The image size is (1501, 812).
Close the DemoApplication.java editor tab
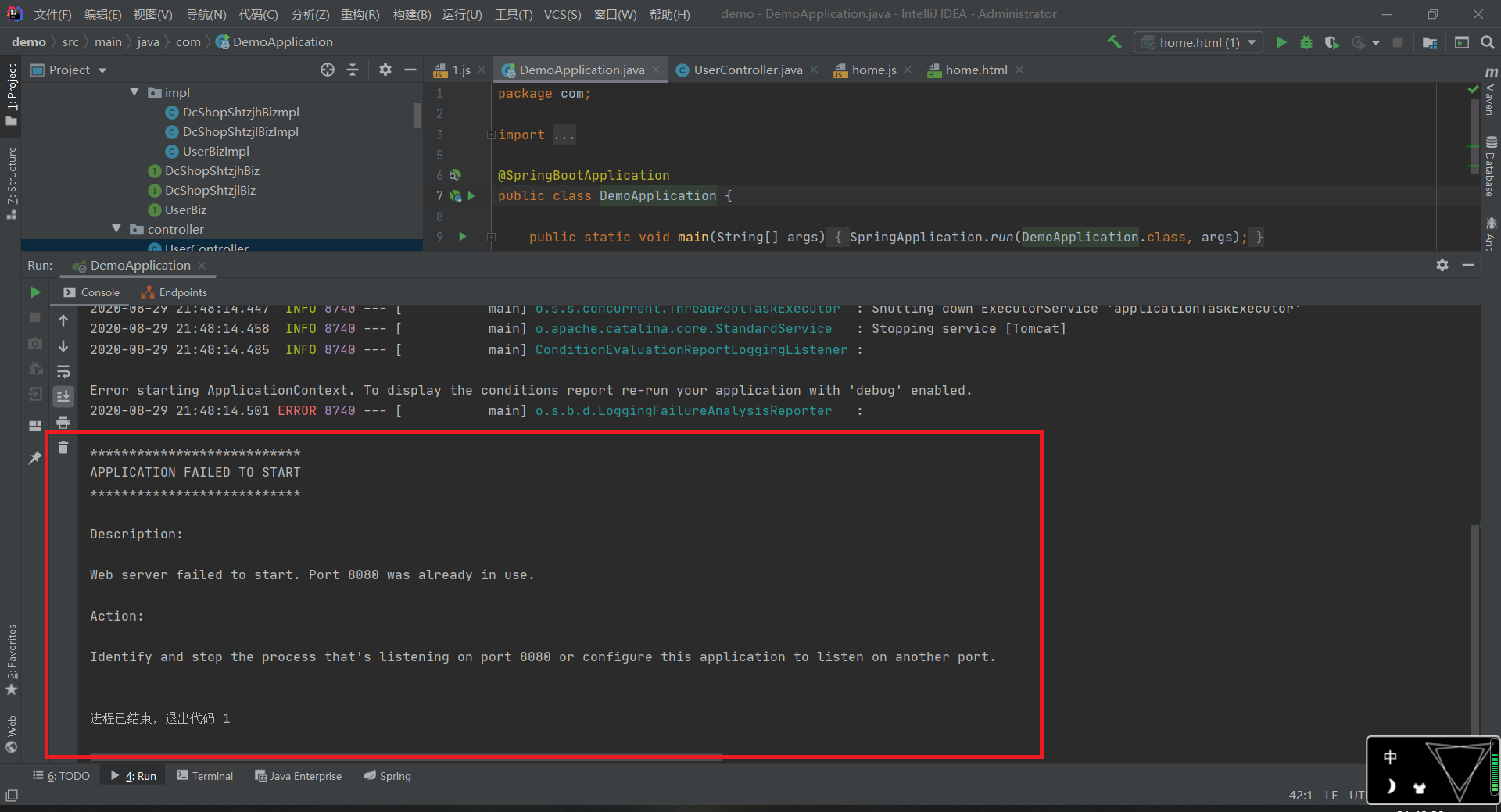656,70
